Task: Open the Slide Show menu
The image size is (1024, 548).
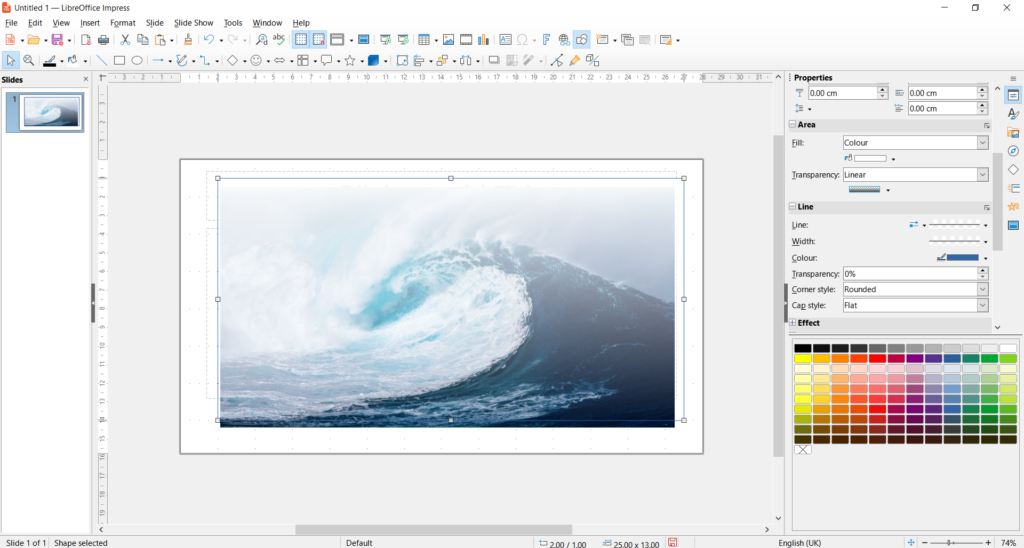Action: click(193, 22)
